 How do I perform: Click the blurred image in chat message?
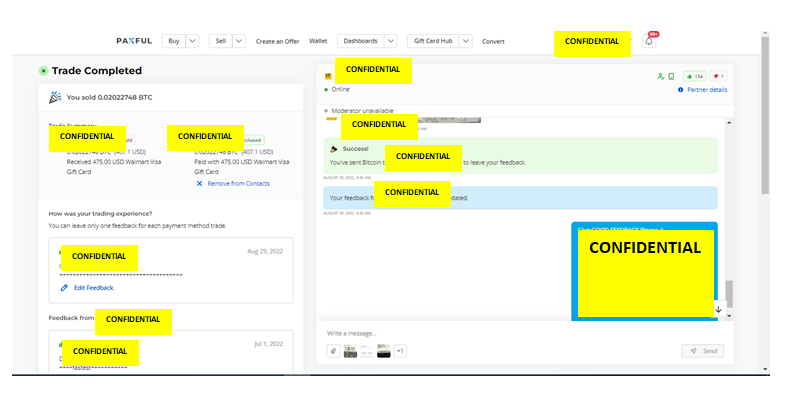tap(449, 120)
